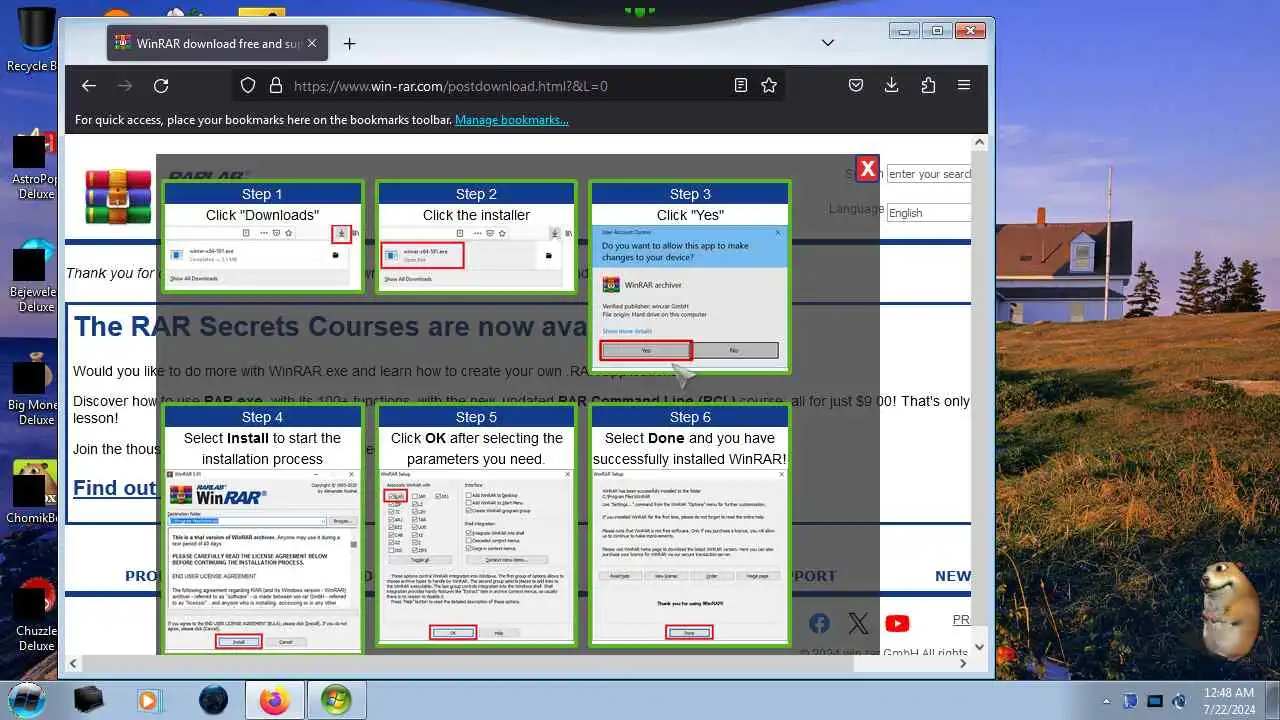Open the media player taskbar icon
The width and height of the screenshot is (1280, 720).
148,700
